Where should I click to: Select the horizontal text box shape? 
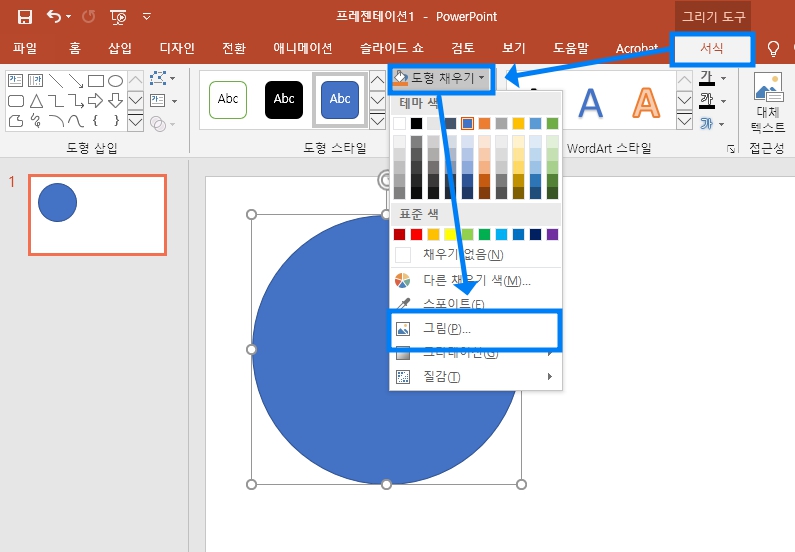(x=16, y=80)
